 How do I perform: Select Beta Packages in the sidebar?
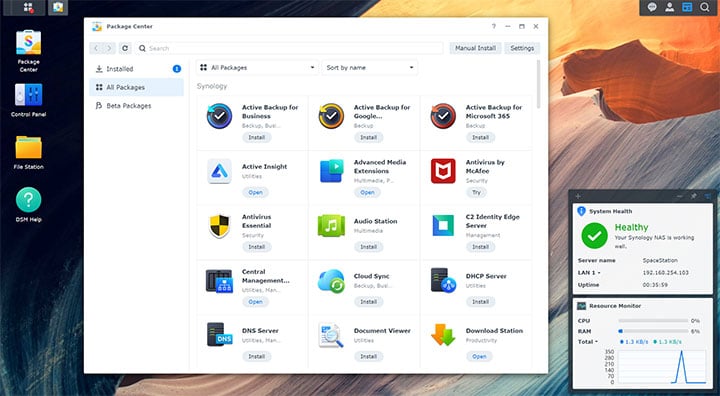tap(136, 106)
